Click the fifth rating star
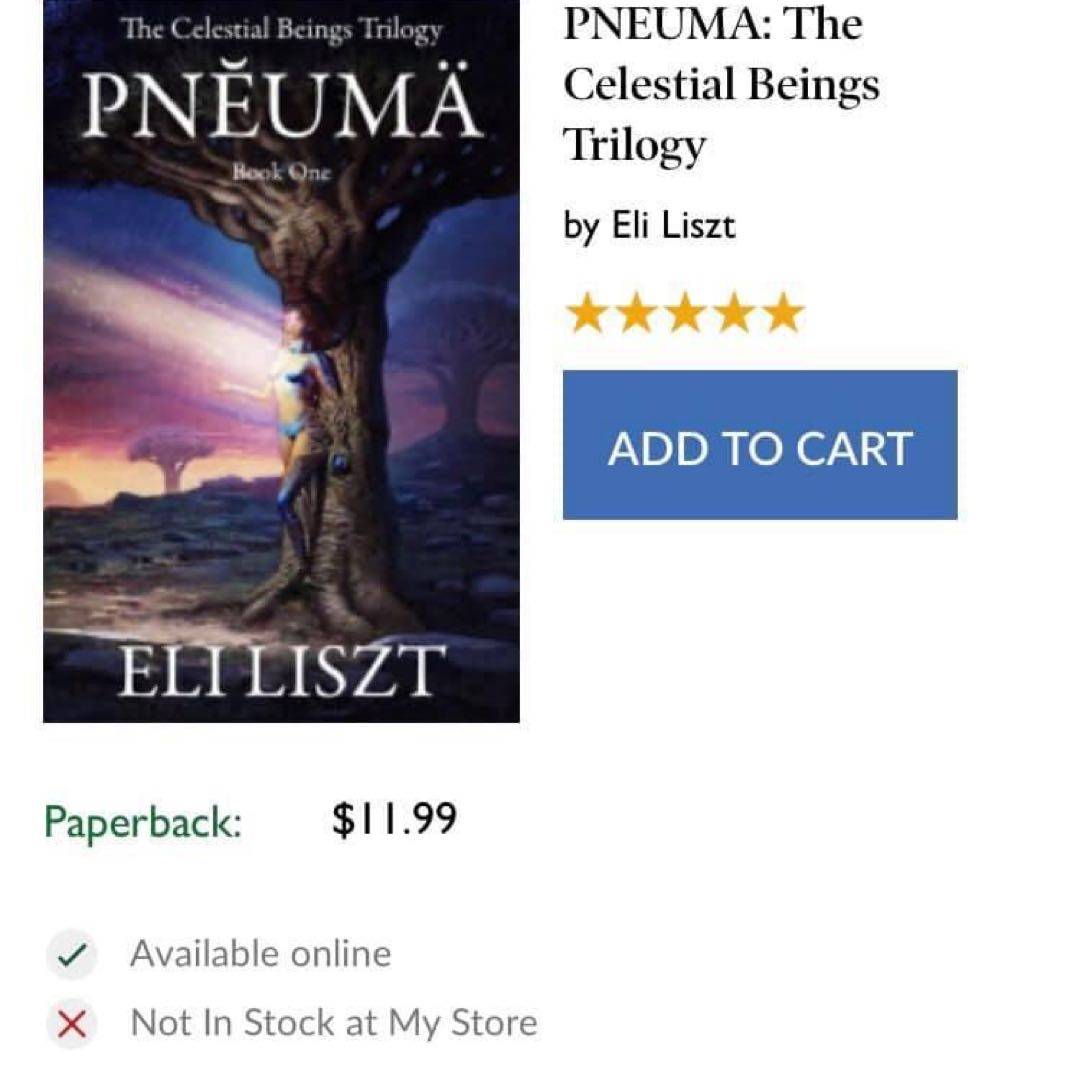The height and width of the screenshot is (1080, 1080). (783, 313)
